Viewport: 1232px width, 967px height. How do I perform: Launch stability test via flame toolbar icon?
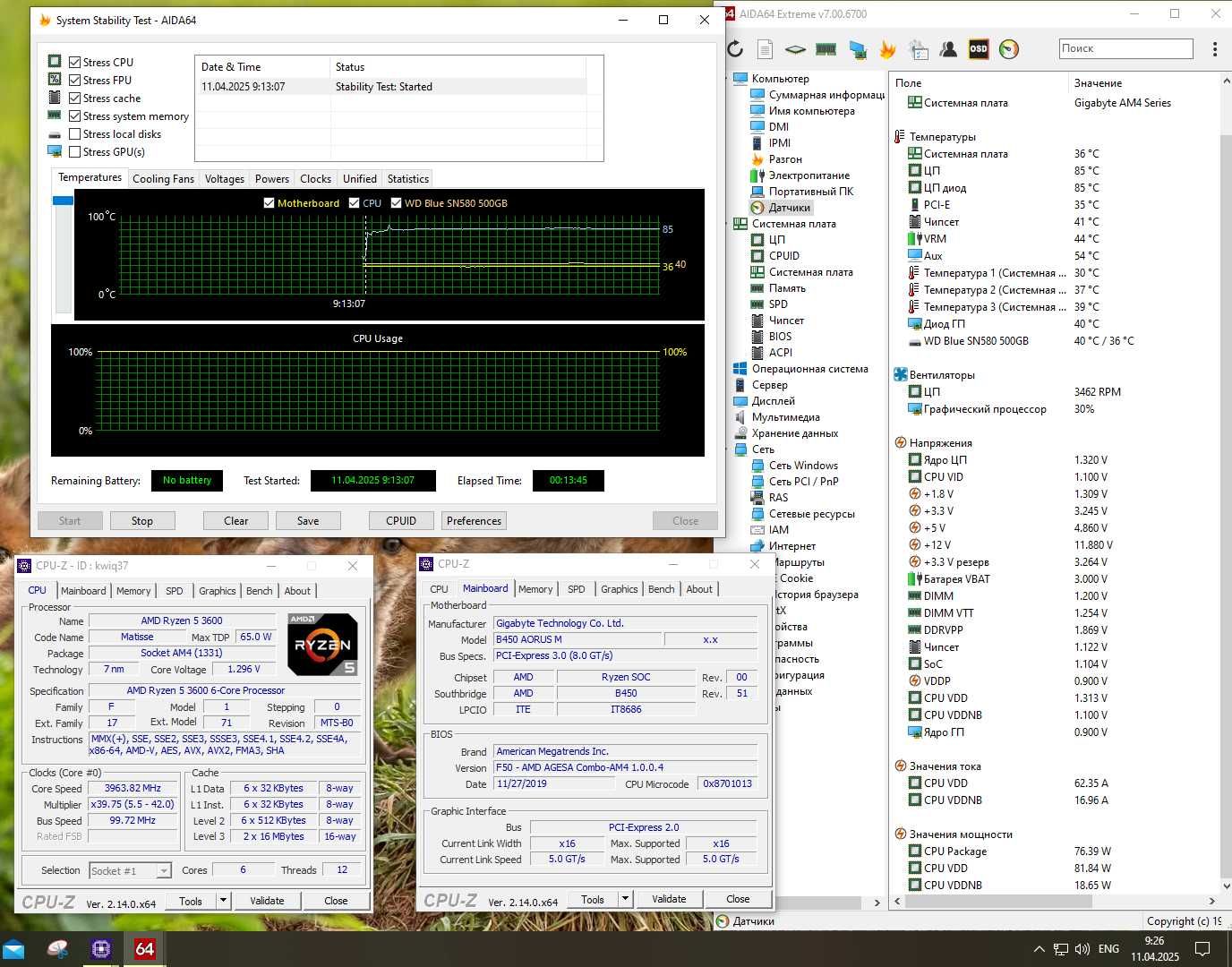(888, 49)
